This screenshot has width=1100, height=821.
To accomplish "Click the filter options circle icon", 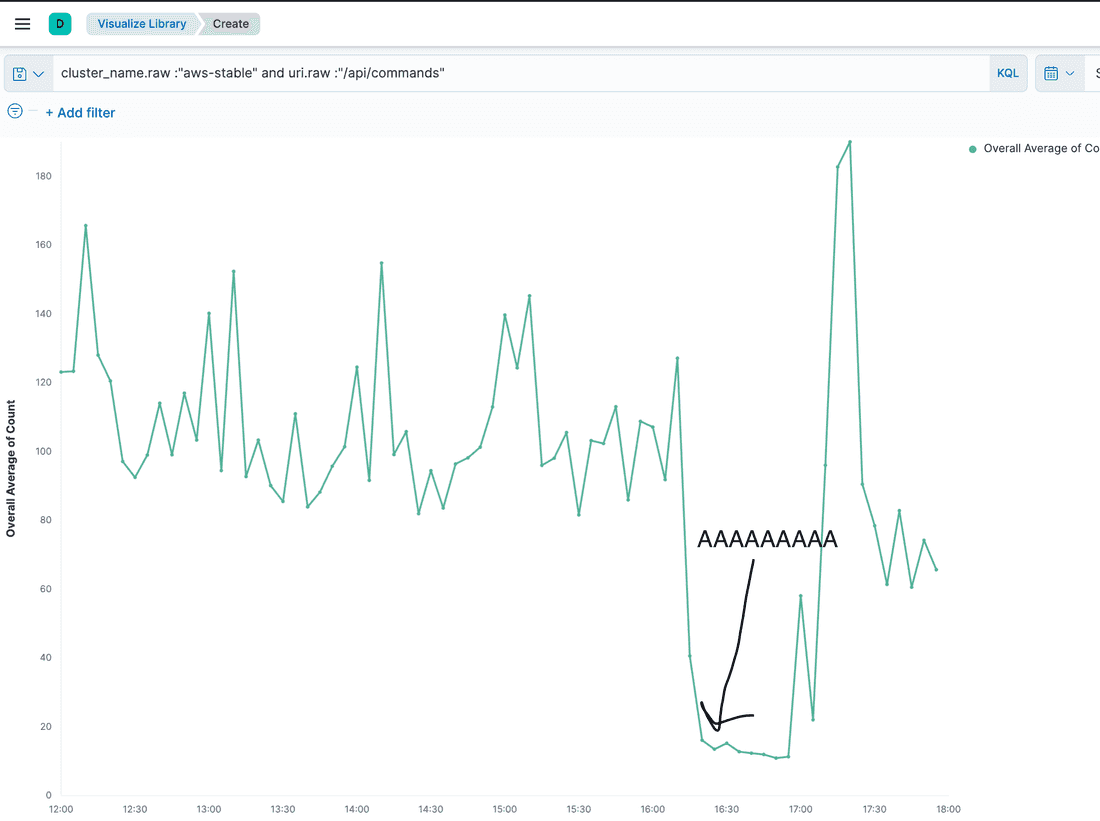I will pos(15,111).
